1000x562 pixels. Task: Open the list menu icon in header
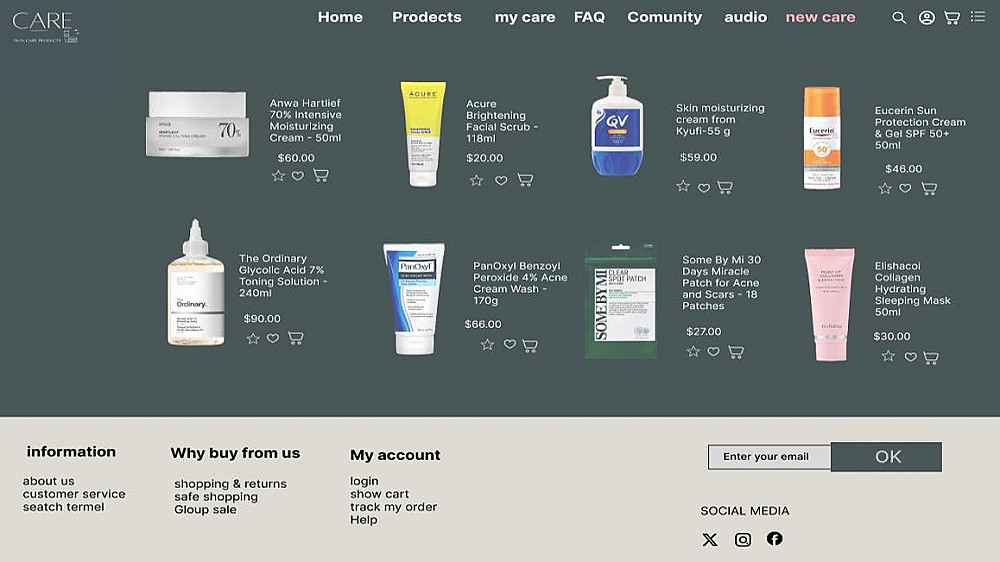pyautogui.click(x=978, y=17)
